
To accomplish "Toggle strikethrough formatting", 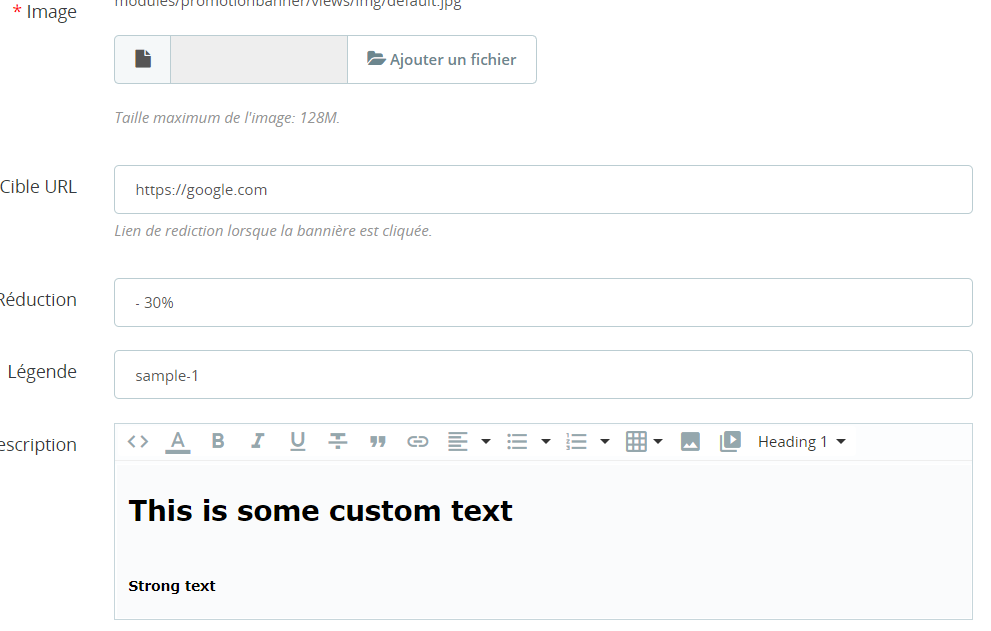I will click(338, 441).
